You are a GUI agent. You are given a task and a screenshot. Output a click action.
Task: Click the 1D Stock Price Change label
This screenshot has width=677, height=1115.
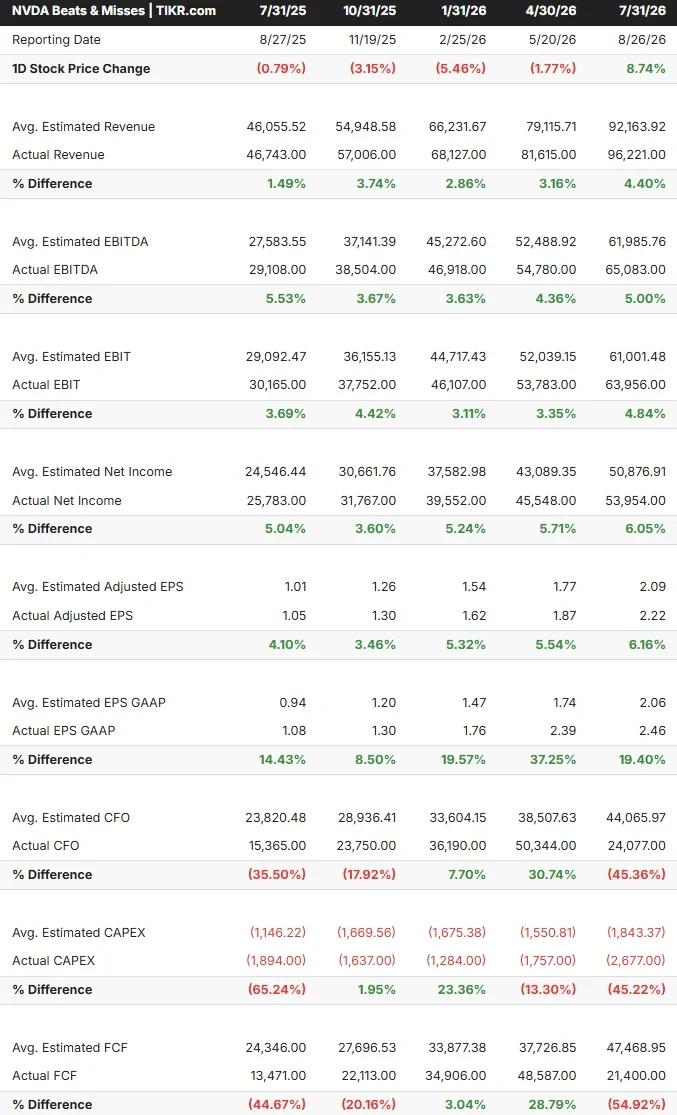(81, 69)
